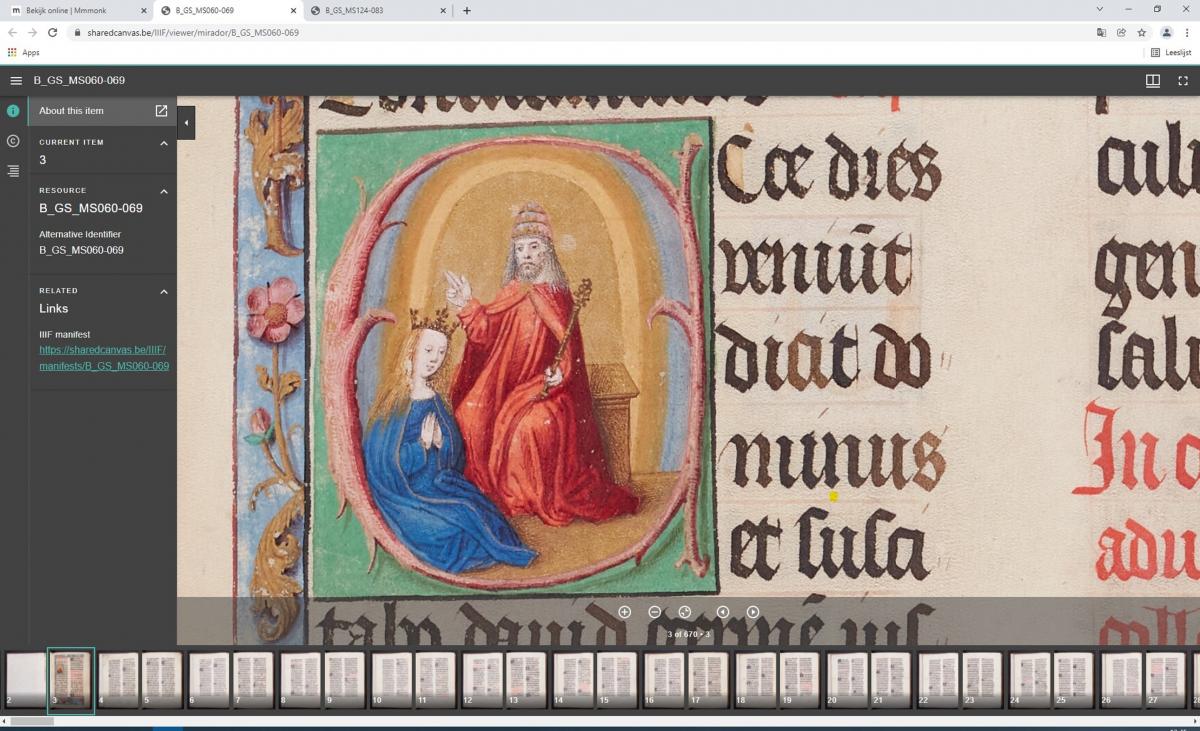The height and width of the screenshot is (731, 1200).
Task: Select the About this item header
Action: [x=71, y=111]
